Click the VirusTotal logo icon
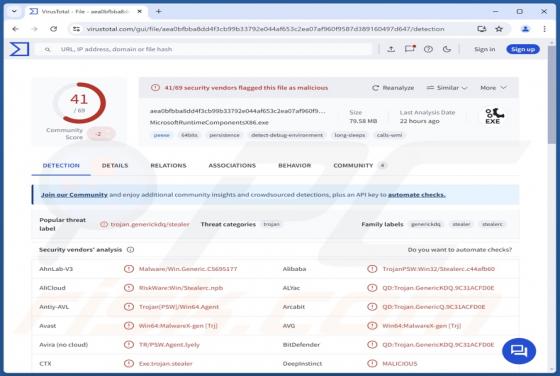560x376 pixels. [x=19, y=49]
